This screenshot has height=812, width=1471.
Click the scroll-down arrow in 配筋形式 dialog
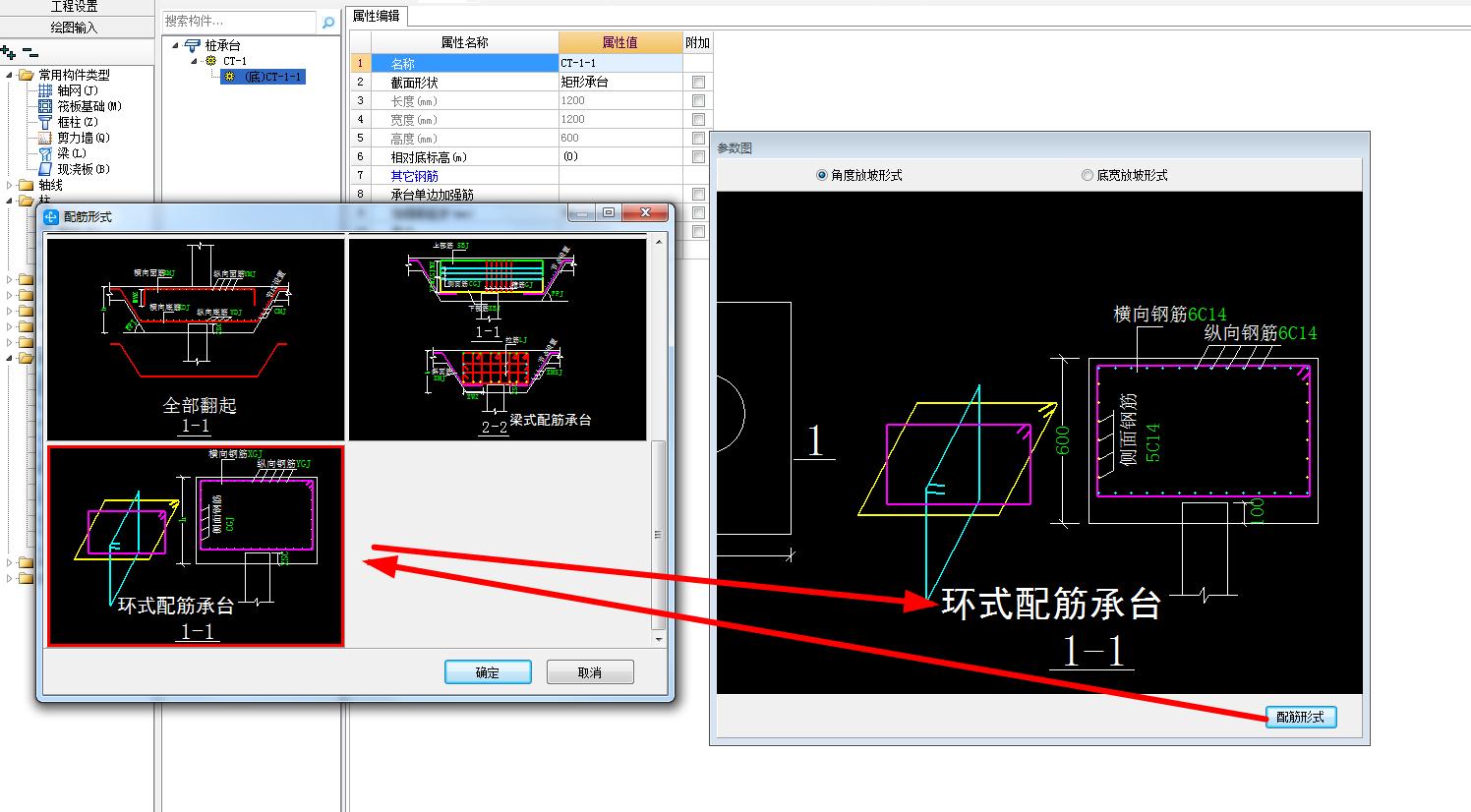pyautogui.click(x=659, y=639)
